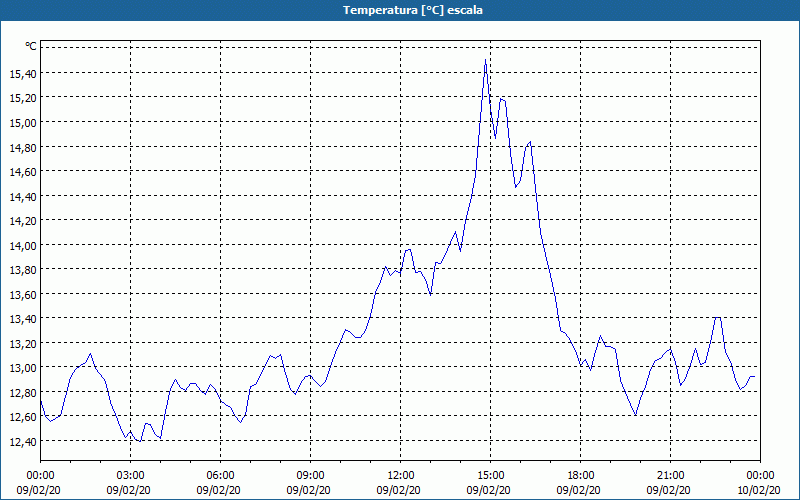The height and width of the screenshot is (500, 800).
Task: Select the 14,00 y-axis value
Action: (x=23, y=245)
